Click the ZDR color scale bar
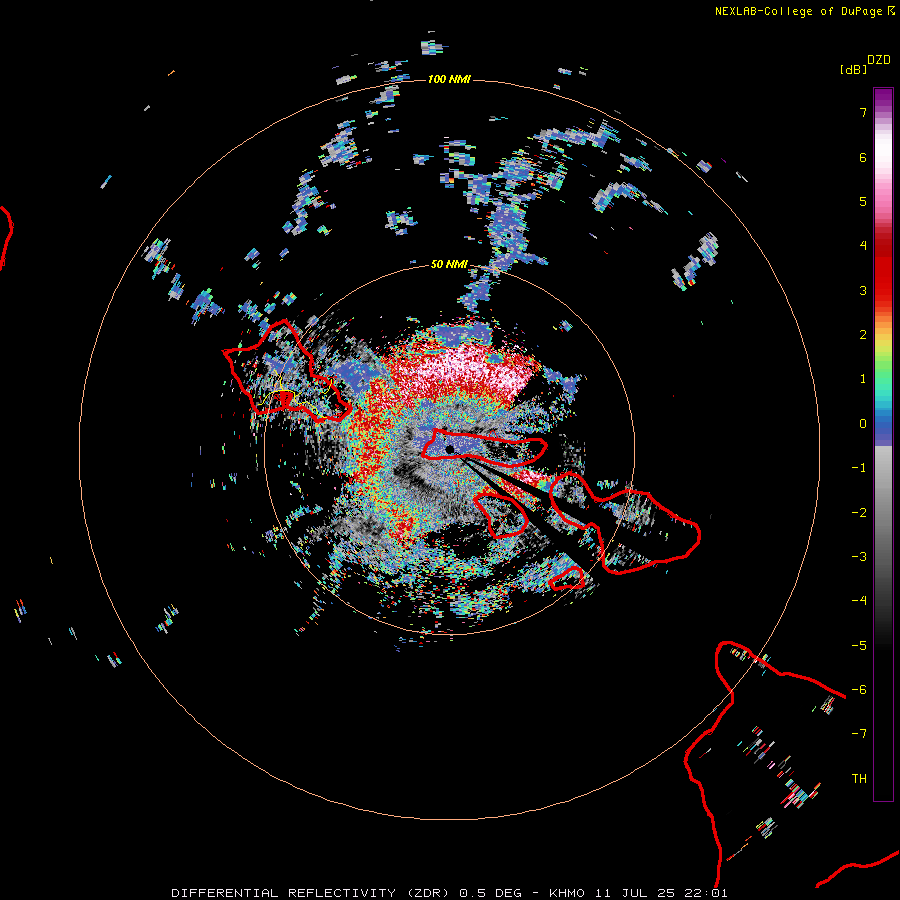The width and height of the screenshot is (900, 900). click(883, 444)
